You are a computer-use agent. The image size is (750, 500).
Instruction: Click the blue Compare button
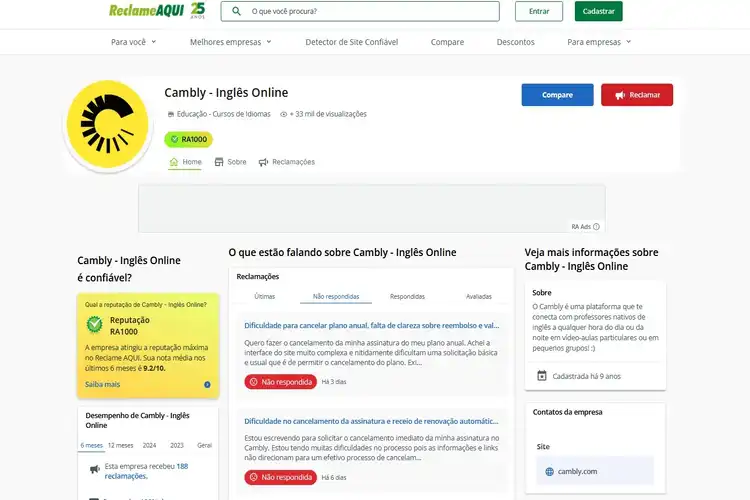[557, 95]
